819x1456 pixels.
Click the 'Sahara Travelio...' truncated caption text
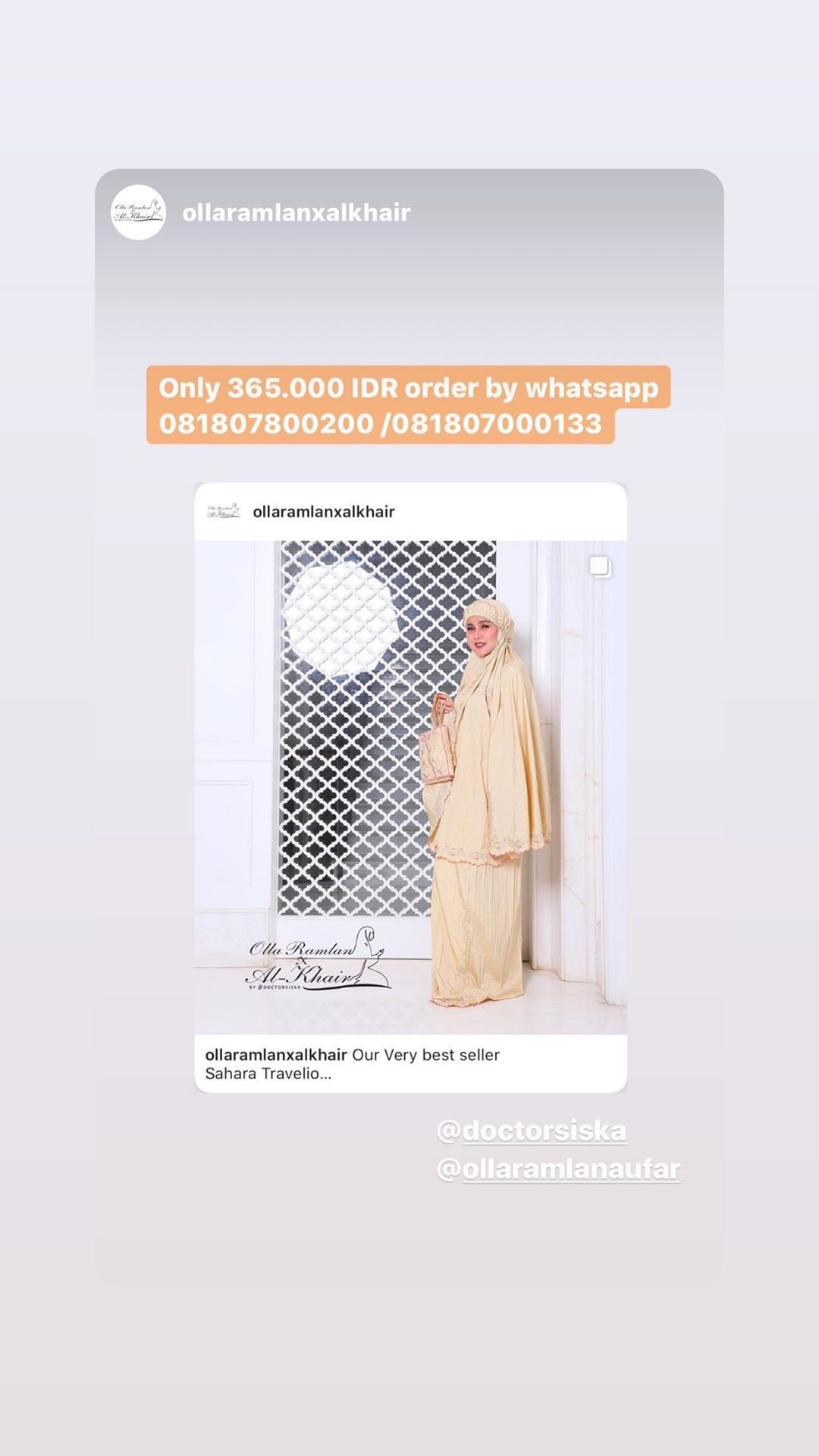268,1074
